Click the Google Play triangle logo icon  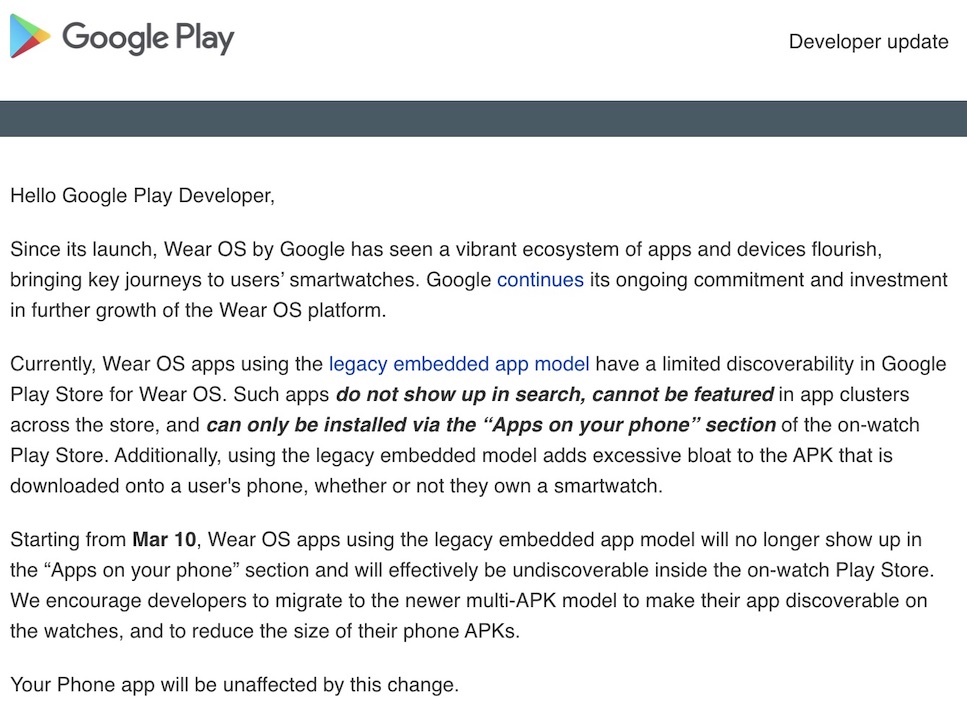click(29, 36)
